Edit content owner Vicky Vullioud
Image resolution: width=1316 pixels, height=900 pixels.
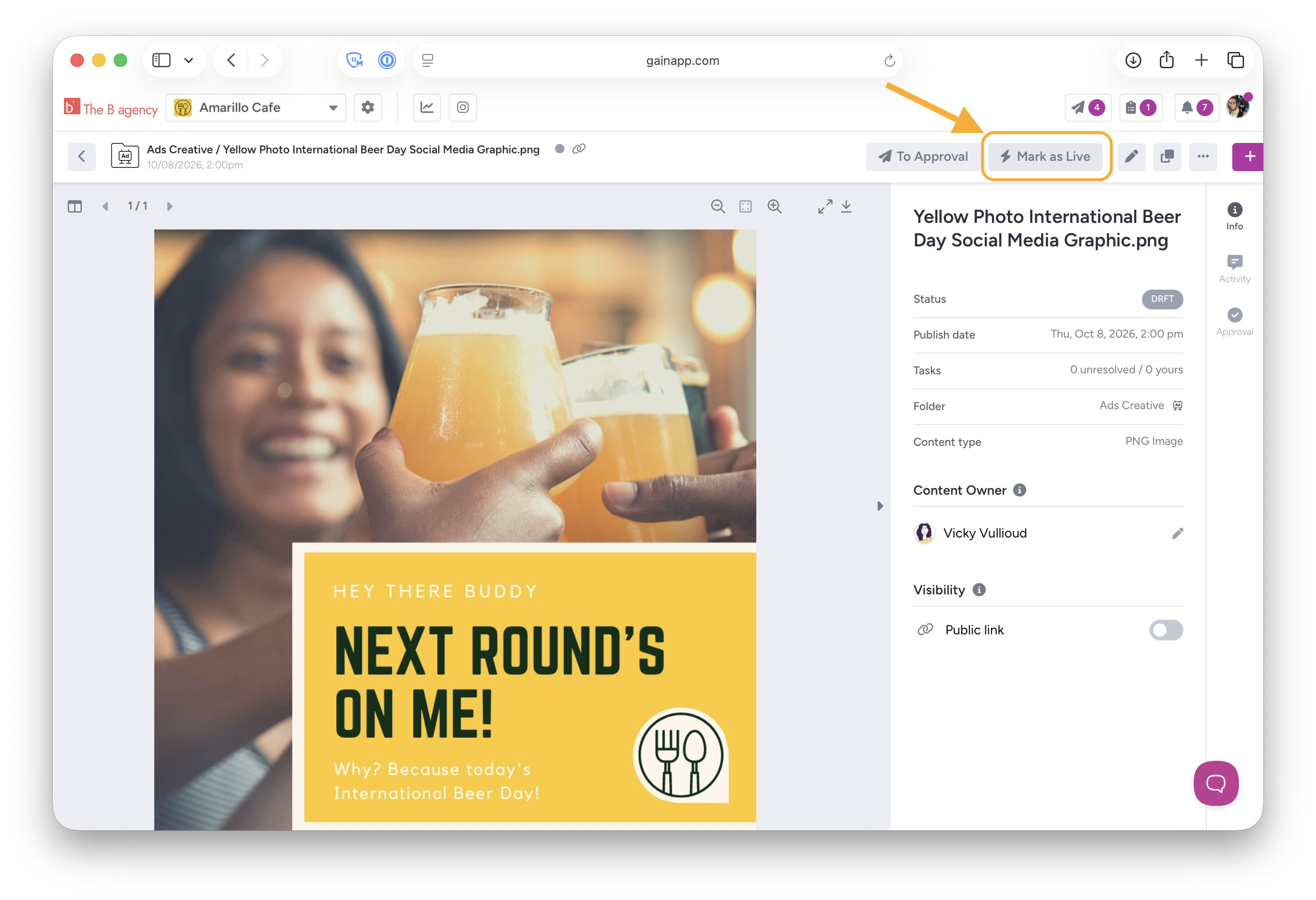(x=1177, y=533)
